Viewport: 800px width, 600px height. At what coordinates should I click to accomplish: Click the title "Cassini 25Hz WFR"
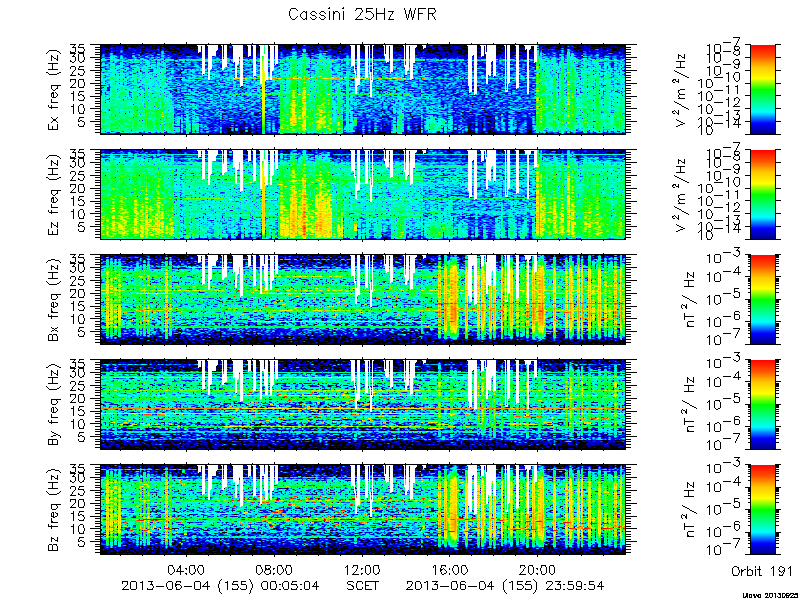point(362,14)
